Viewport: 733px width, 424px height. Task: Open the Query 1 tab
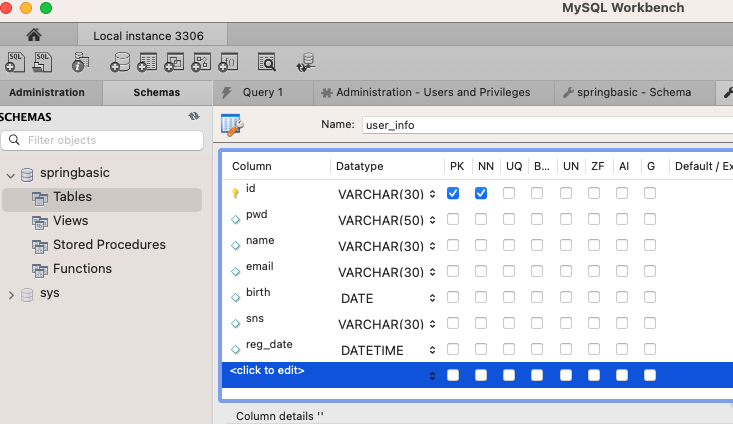[x=263, y=93]
